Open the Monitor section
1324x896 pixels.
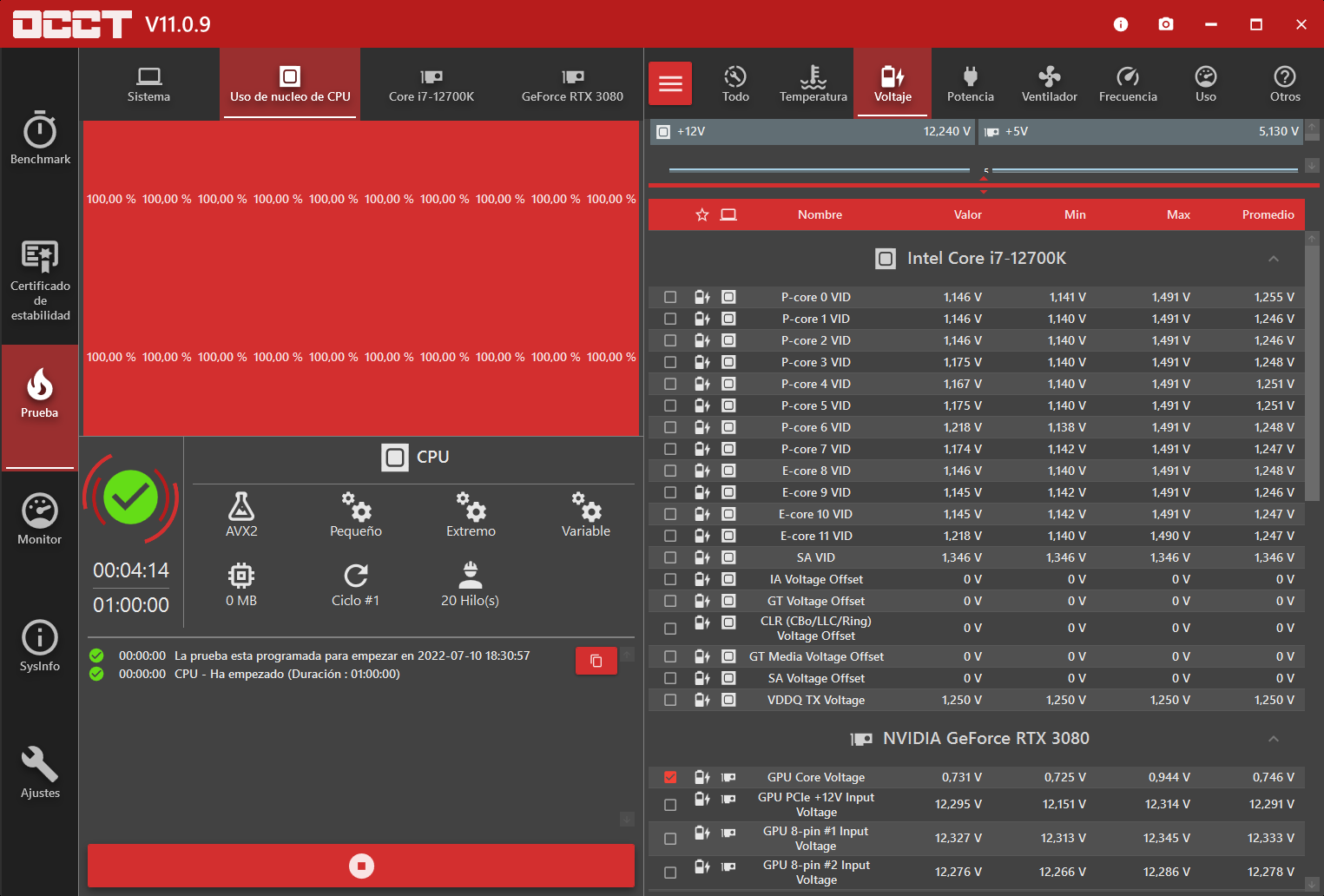(x=40, y=519)
